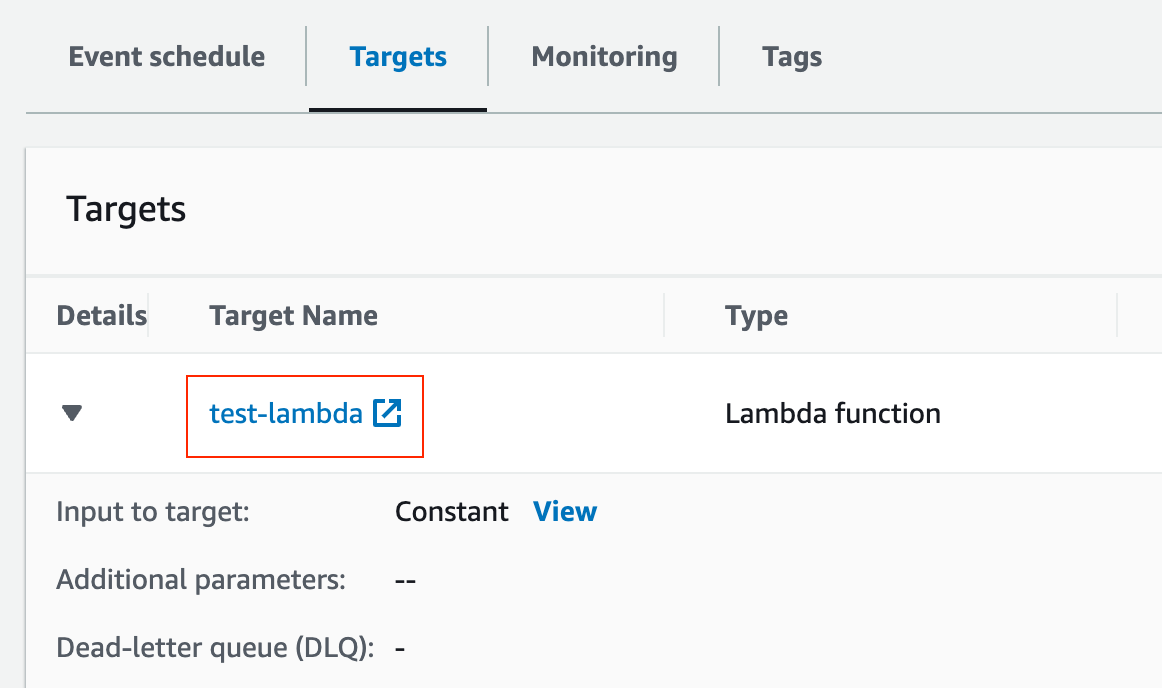1162x688 pixels.
Task: Open the test-lambda target link
Action: coord(285,414)
